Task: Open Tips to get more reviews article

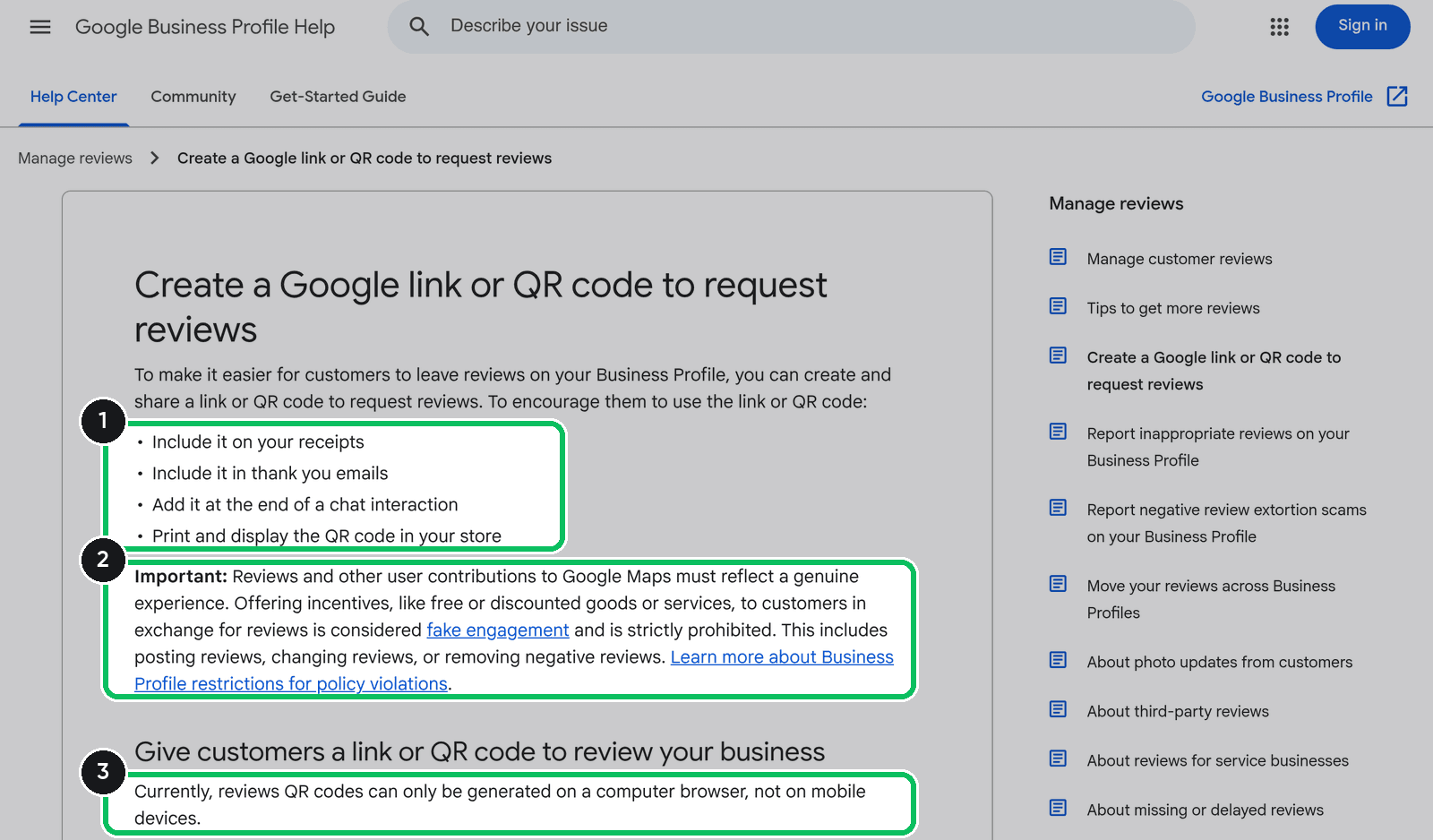Action: [1173, 308]
